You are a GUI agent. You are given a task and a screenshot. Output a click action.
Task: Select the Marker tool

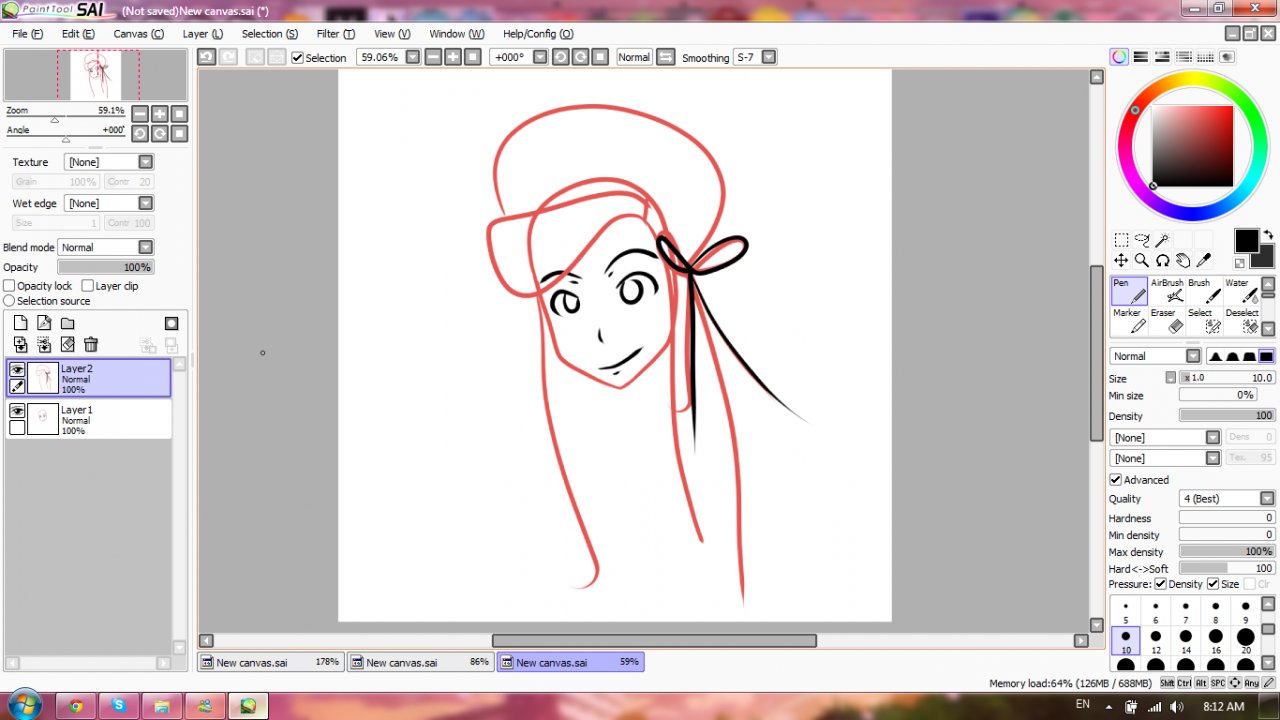coord(1131,321)
